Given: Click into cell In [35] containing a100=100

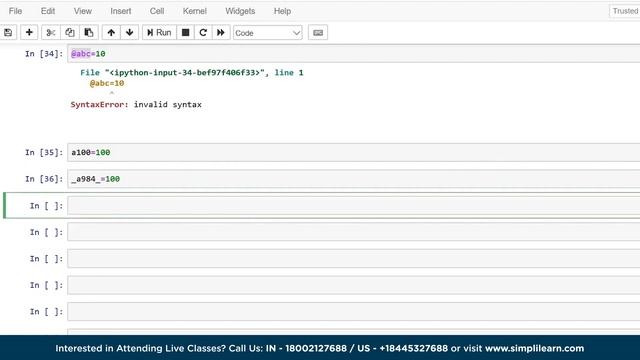Looking at the screenshot, I should pyautogui.click(x=353, y=152).
